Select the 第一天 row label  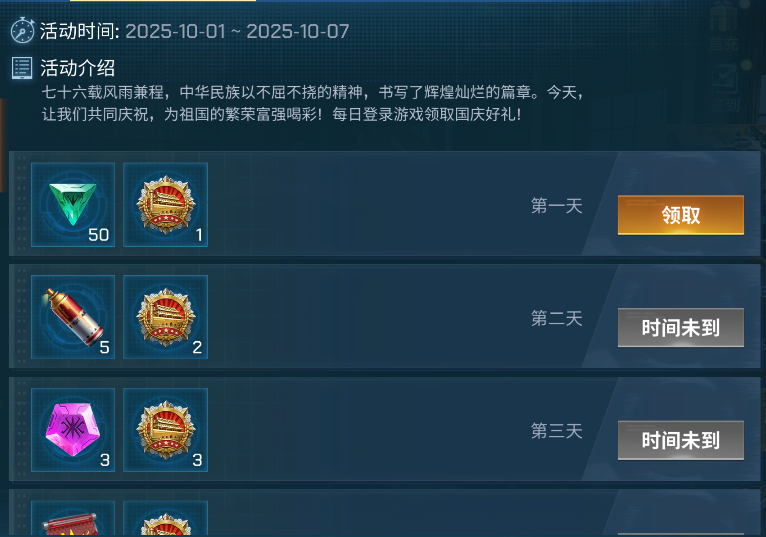coord(556,206)
